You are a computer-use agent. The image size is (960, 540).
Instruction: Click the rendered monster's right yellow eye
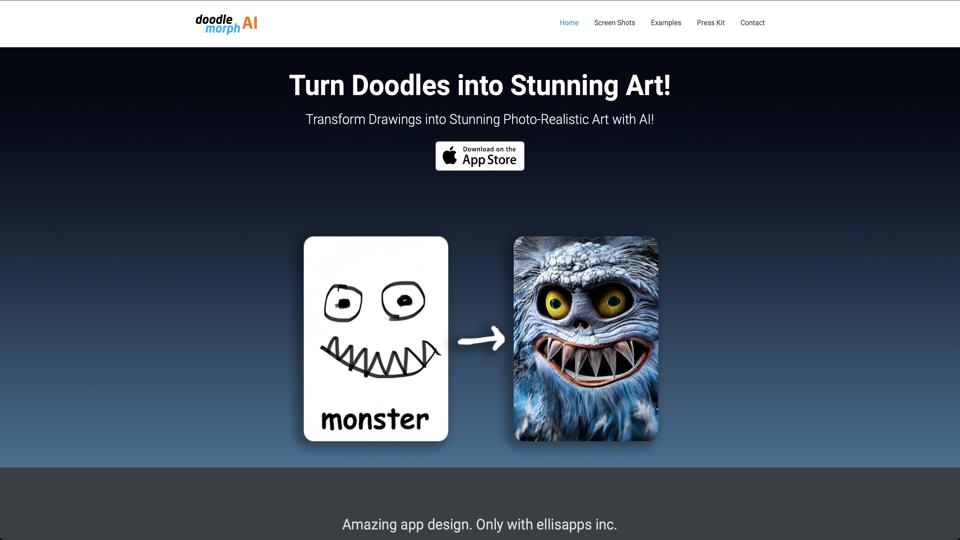612,300
